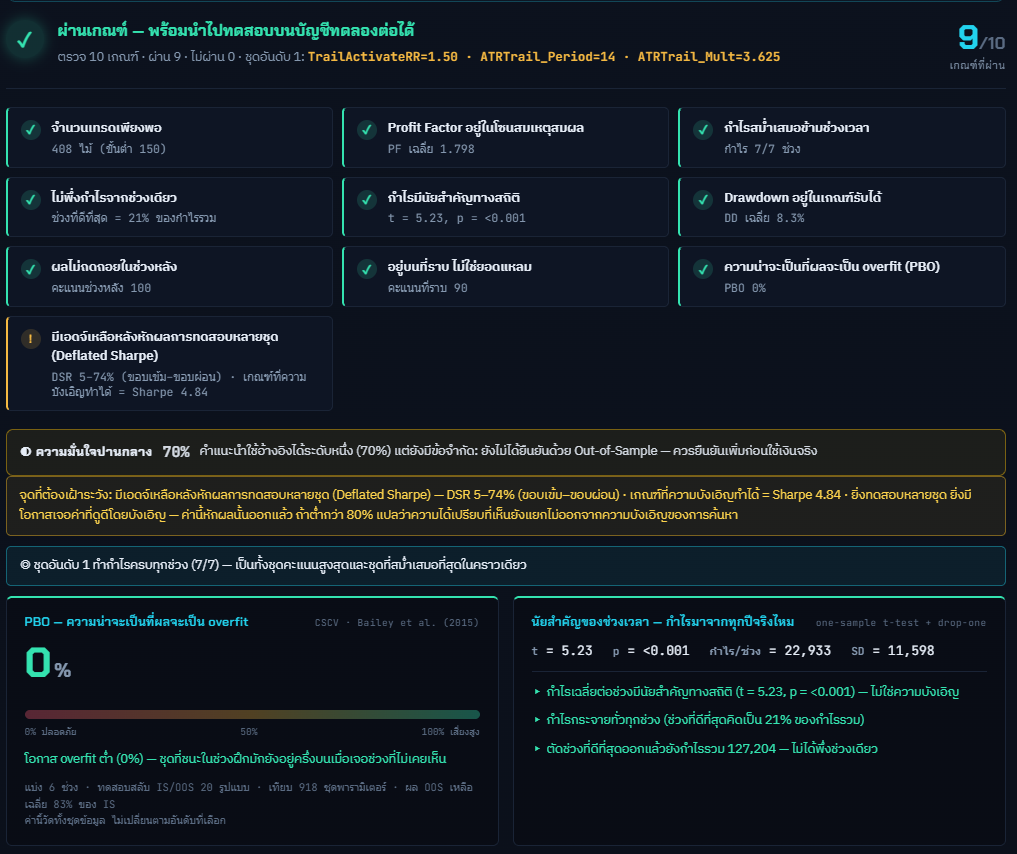Click the "408 ไม้ (ขั้นต่ำ 150)" value
The width and height of the screenshot is (1017, 854).
pos(109,149)
